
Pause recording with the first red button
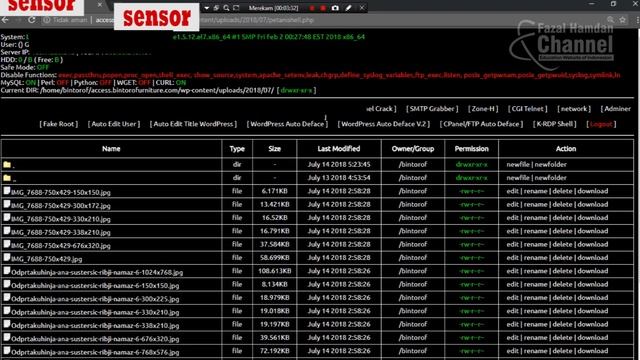pos(312,8)
